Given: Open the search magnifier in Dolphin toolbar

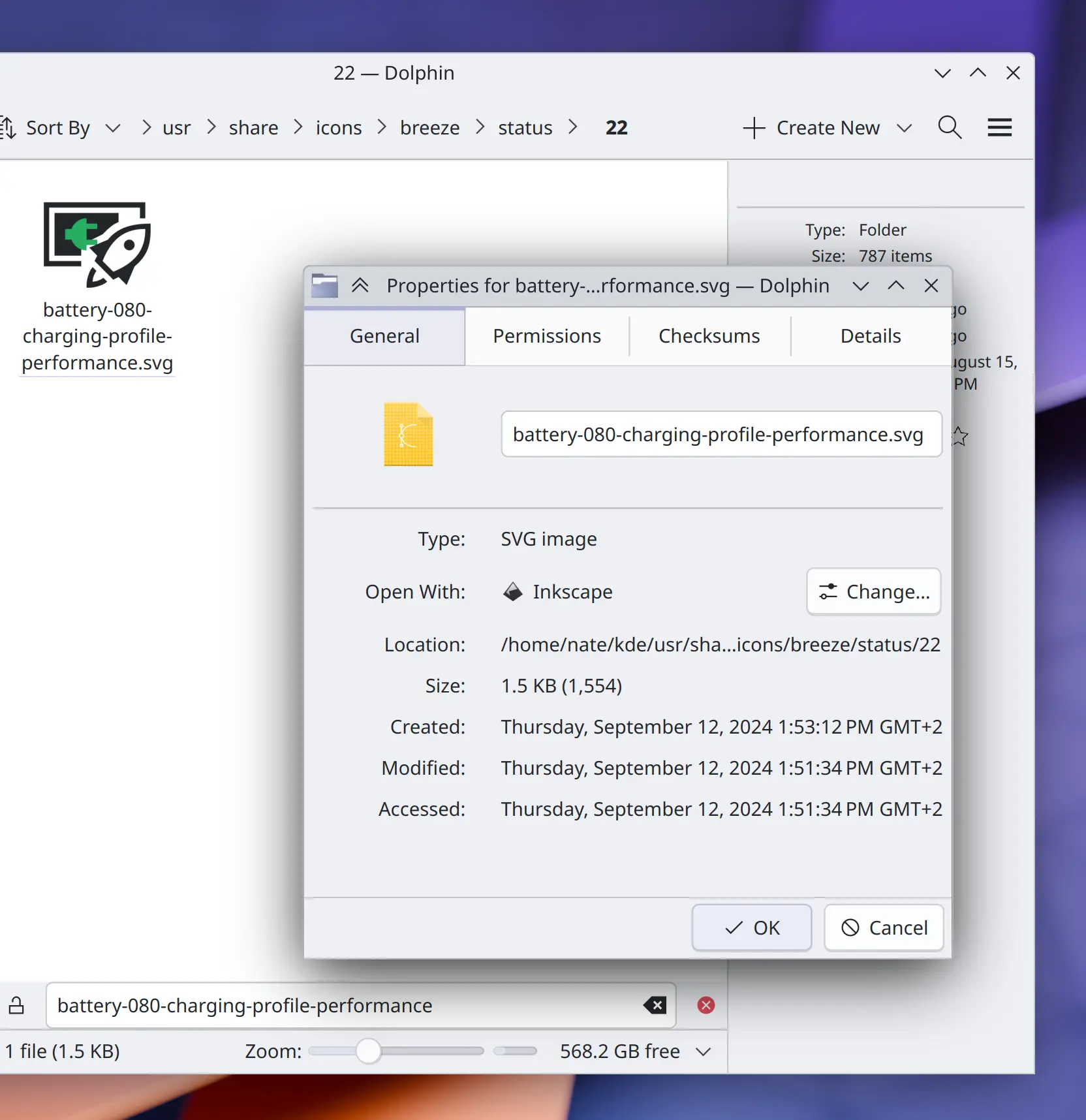Looking at the screenshot, I should pyautogui.click(x=950, y=127).
